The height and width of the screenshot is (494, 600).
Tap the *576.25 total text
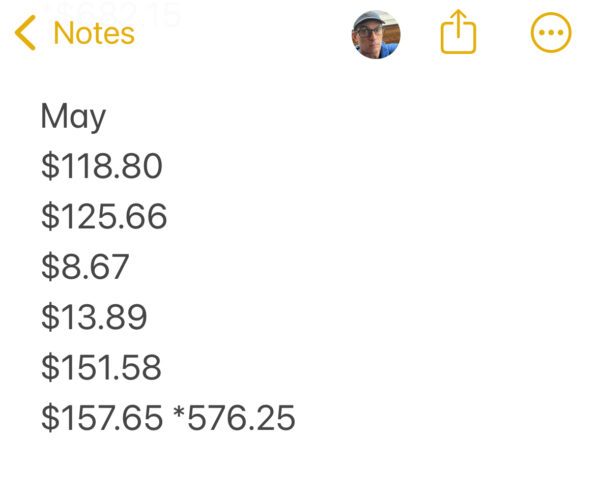click(x=234, y=417)
